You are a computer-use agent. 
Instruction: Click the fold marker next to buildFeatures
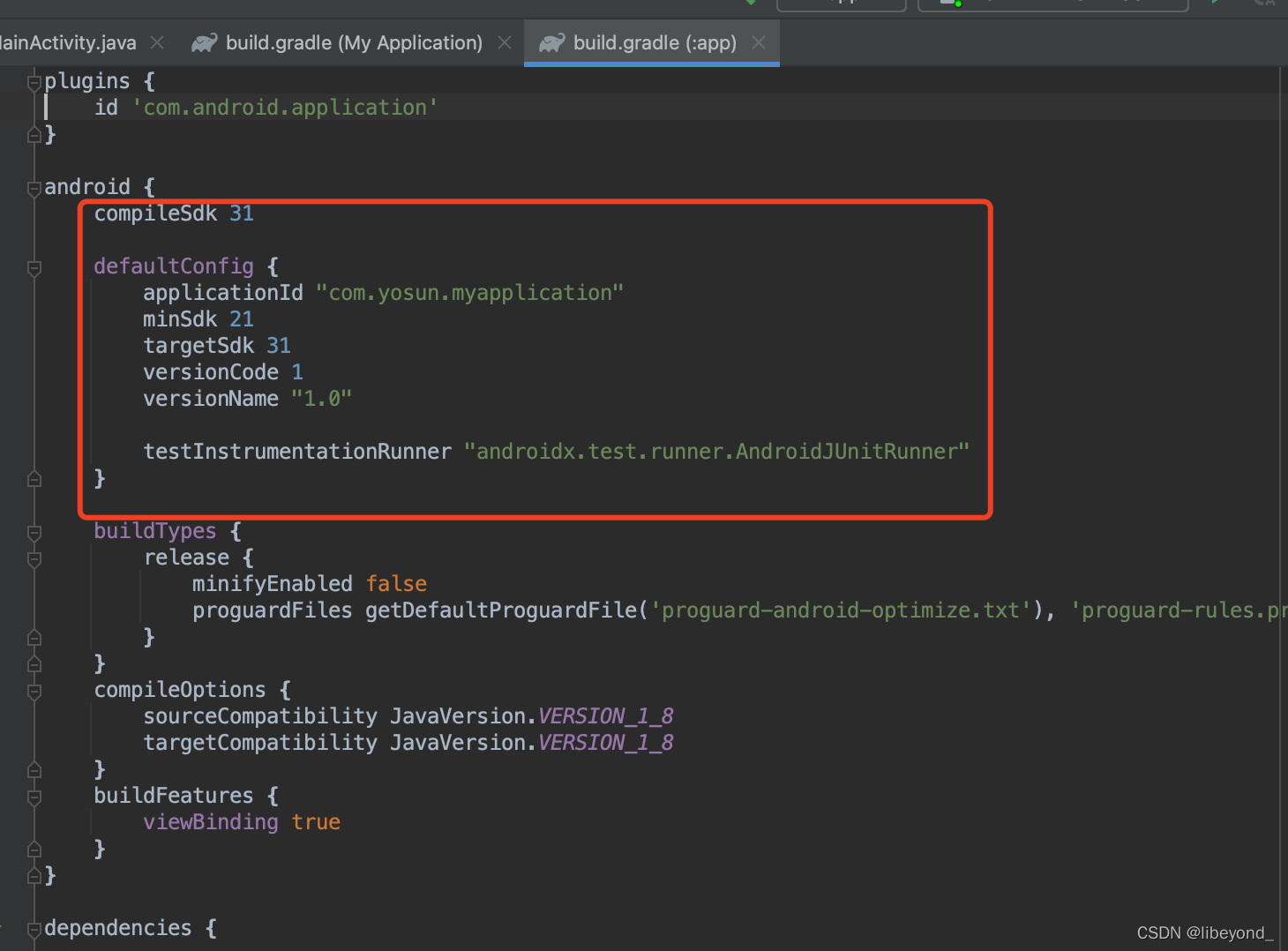point(34,796)
